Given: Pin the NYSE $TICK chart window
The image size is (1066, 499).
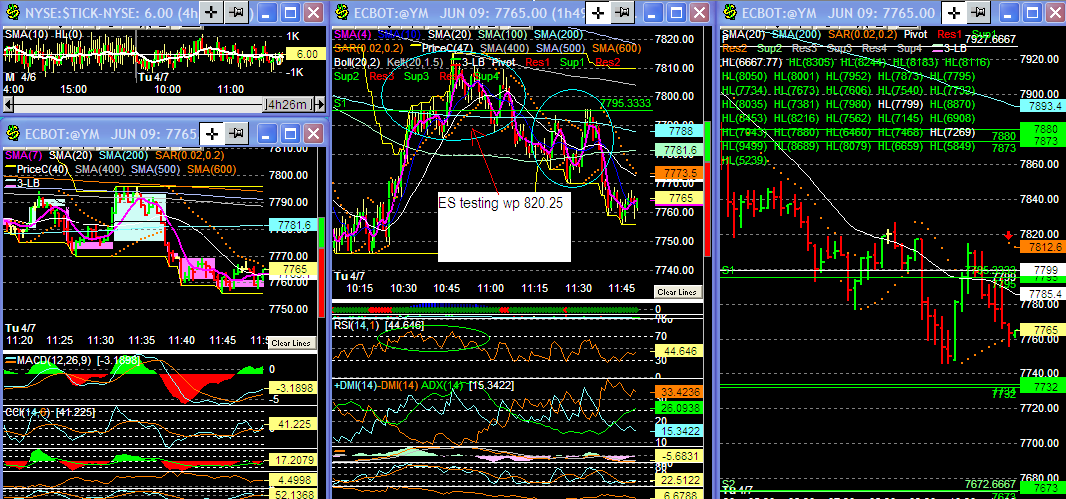Looking at the screenshot, I should coord(236,12).
